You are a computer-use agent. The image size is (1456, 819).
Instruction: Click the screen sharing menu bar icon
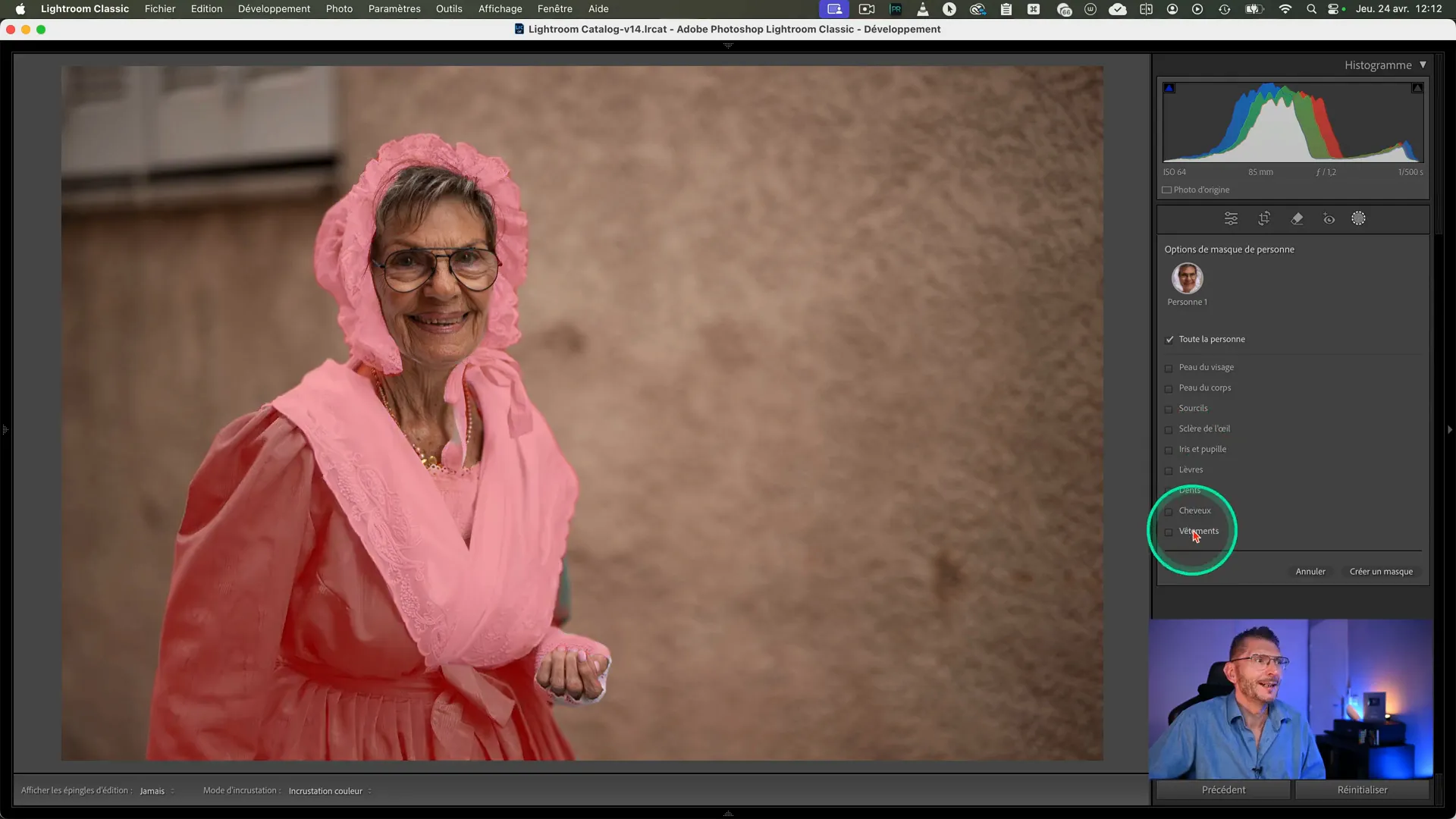tap(834, 9)
